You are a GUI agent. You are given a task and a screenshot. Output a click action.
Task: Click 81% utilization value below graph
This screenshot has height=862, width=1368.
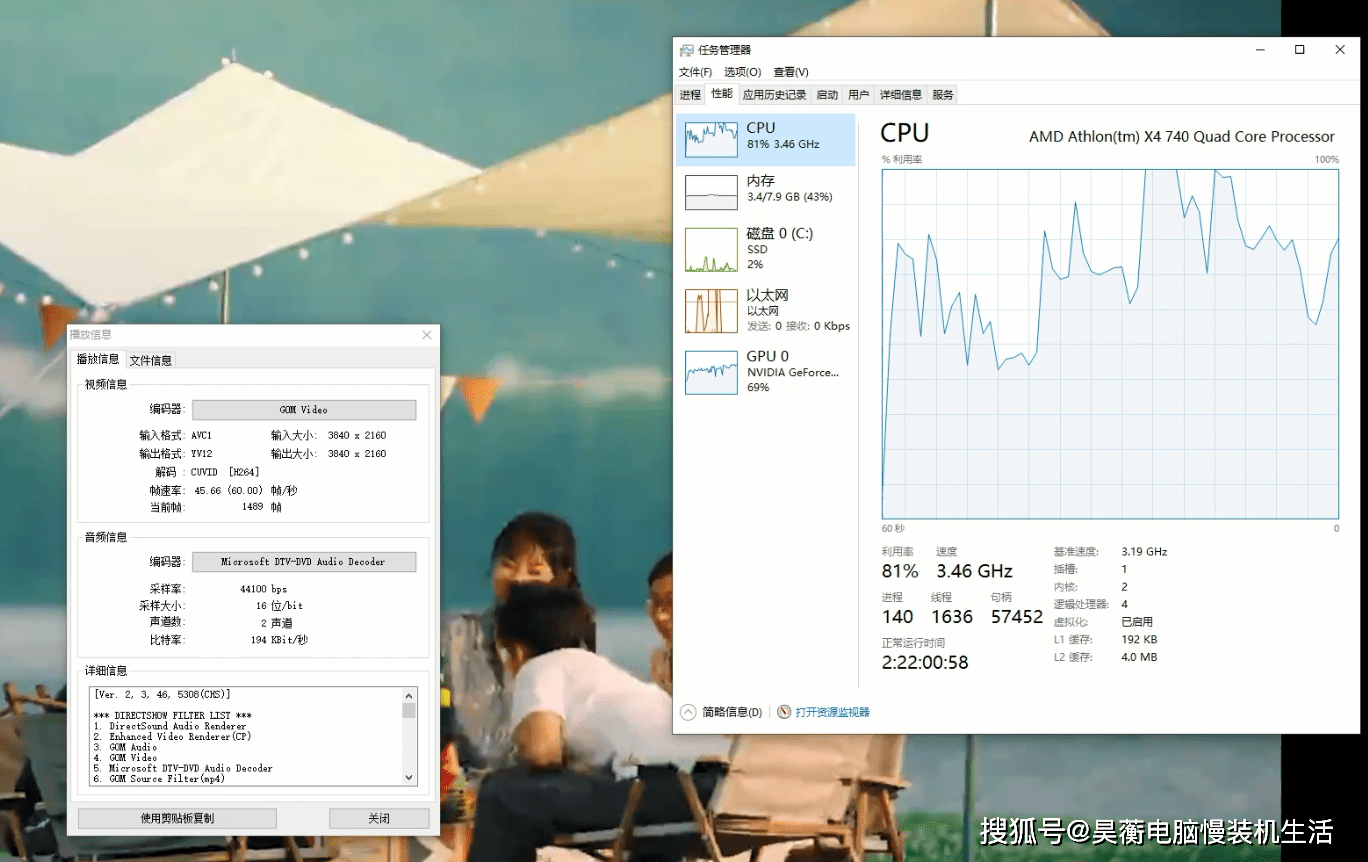(x=900, y=571)
